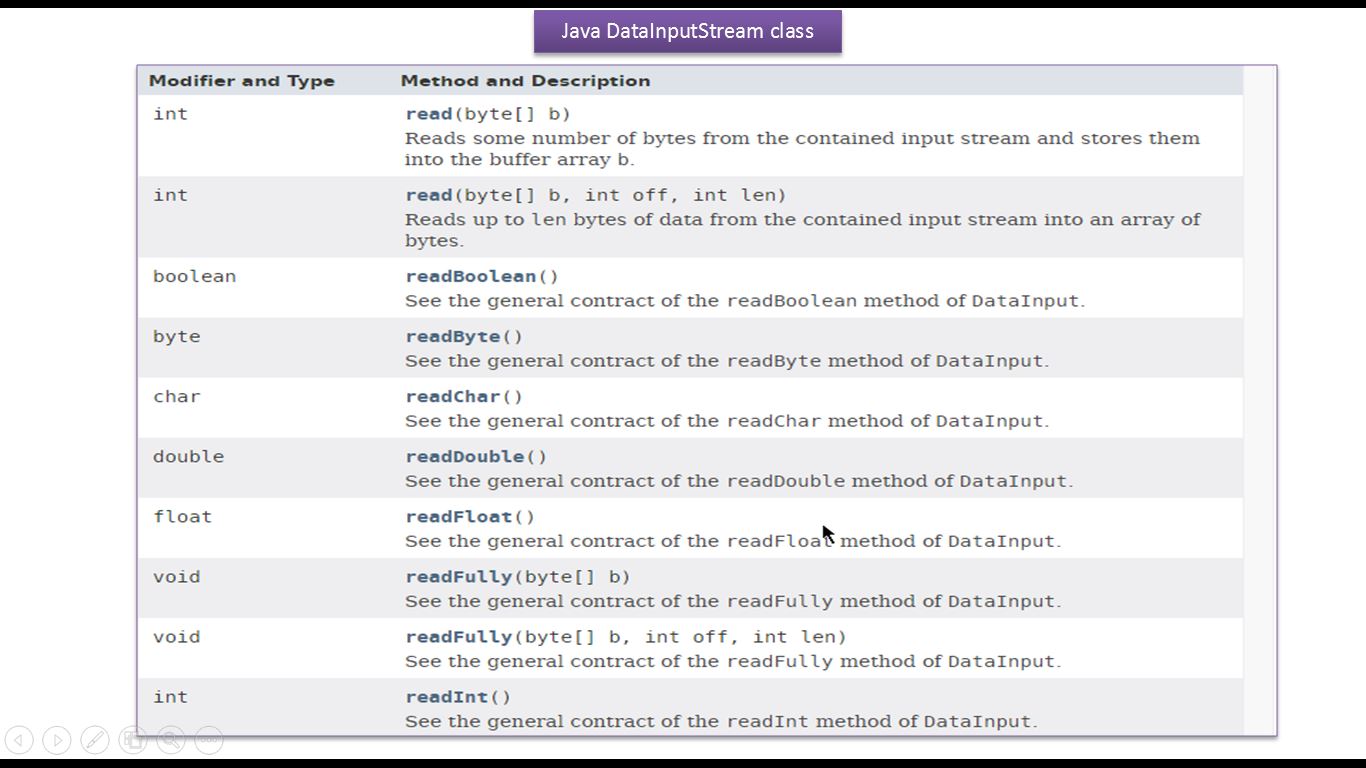
Task: Click the Modifier and Type column header
Action: click(x=242, y=81)
